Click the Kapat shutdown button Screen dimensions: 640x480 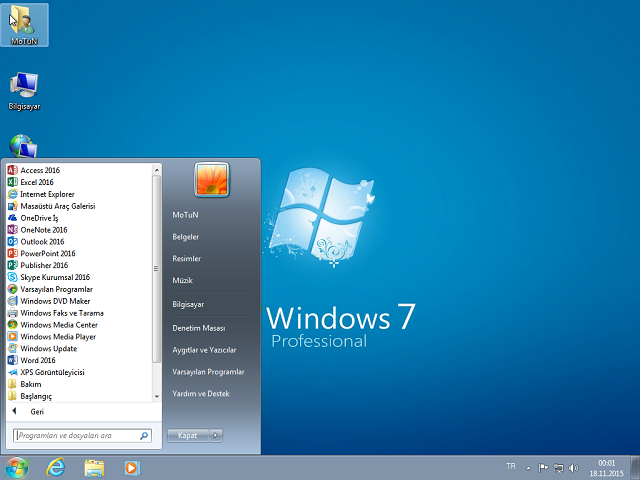[188, 435]
